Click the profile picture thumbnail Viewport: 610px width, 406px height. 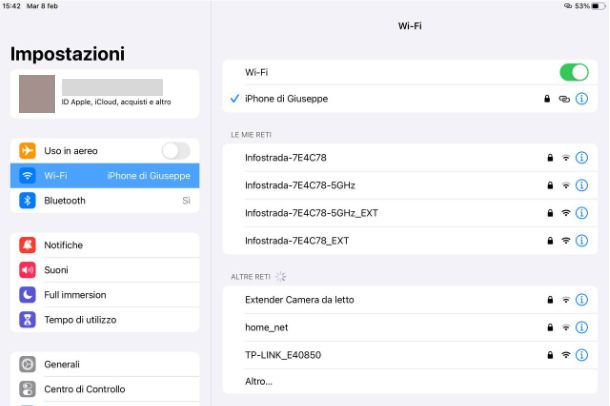pyautogui.click(x=37, y=94)
